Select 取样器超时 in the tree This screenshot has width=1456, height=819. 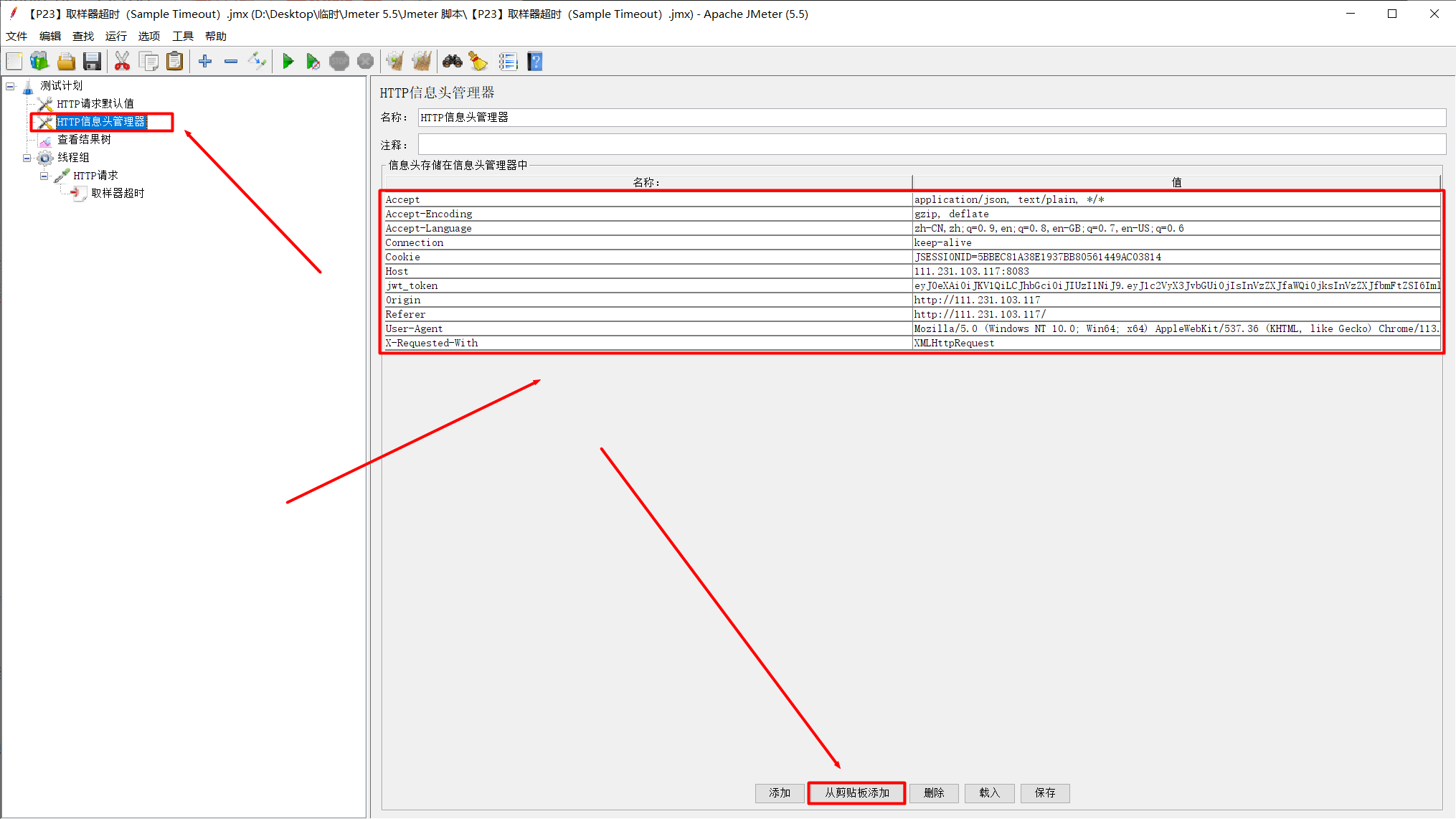tap(118, 194)
